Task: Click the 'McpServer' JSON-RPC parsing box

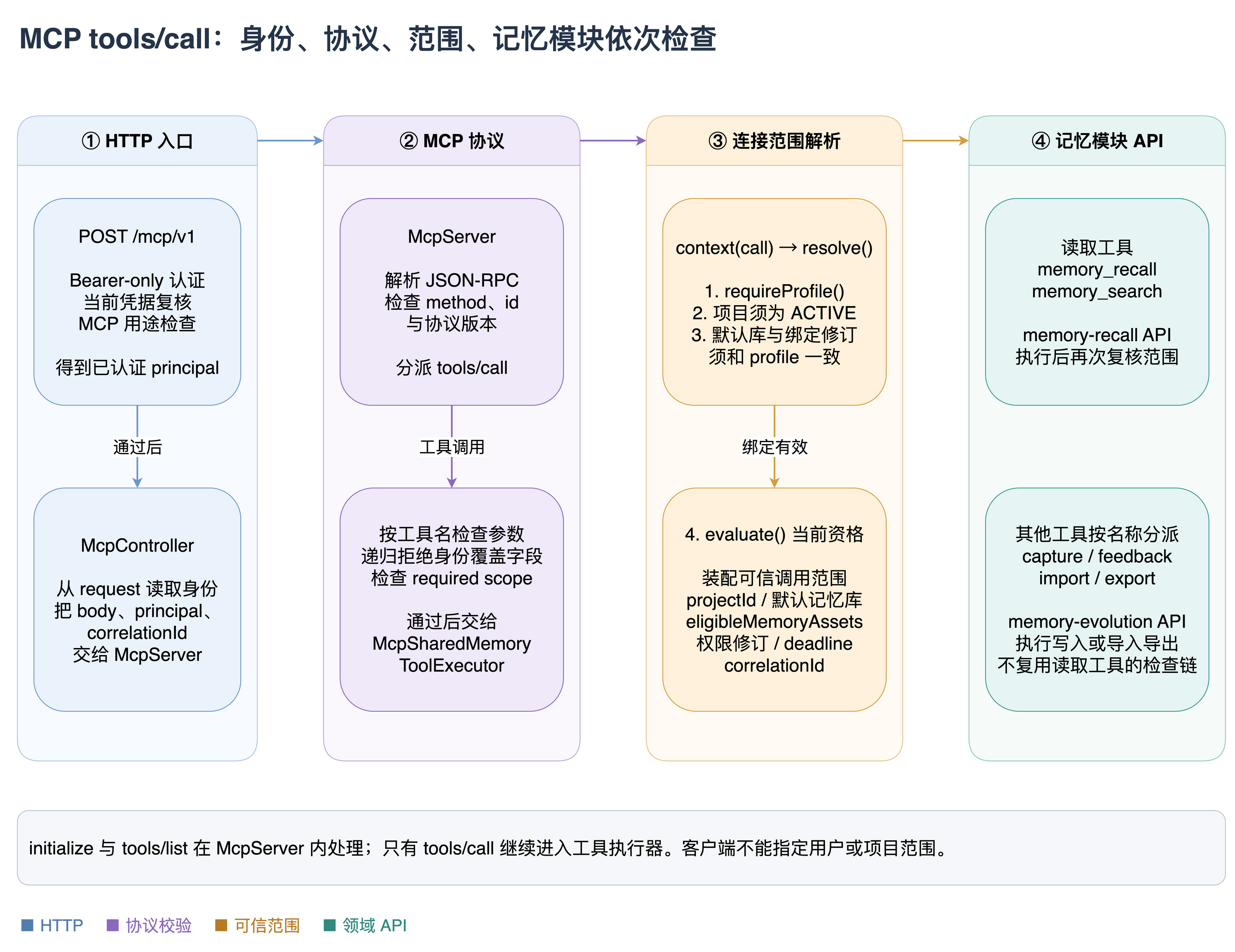Action: pos(451,302)
